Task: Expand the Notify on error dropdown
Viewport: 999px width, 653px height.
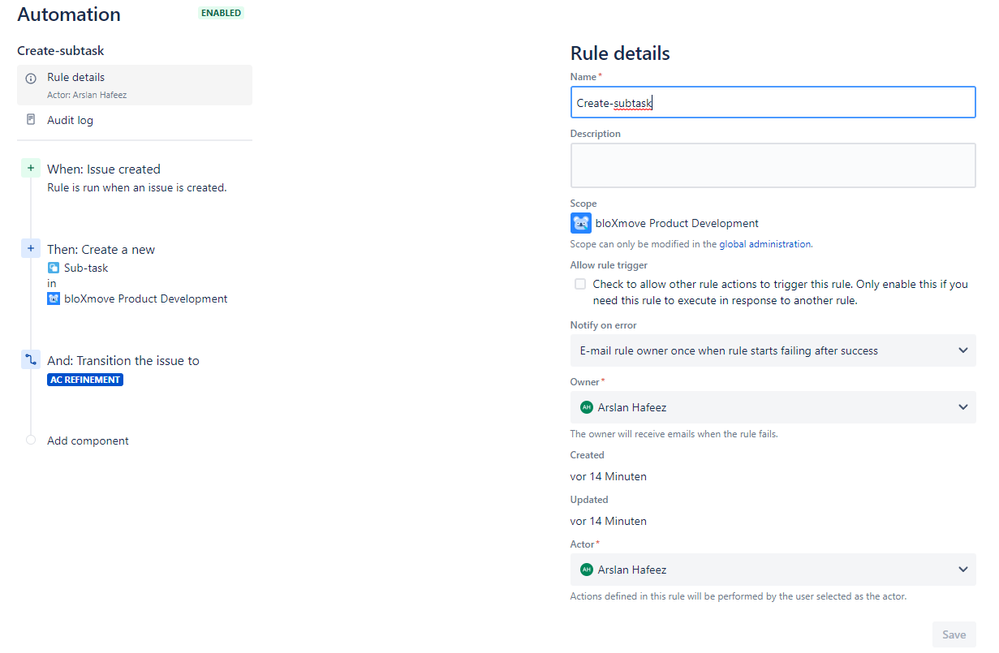Action: (x=772, y=350)
